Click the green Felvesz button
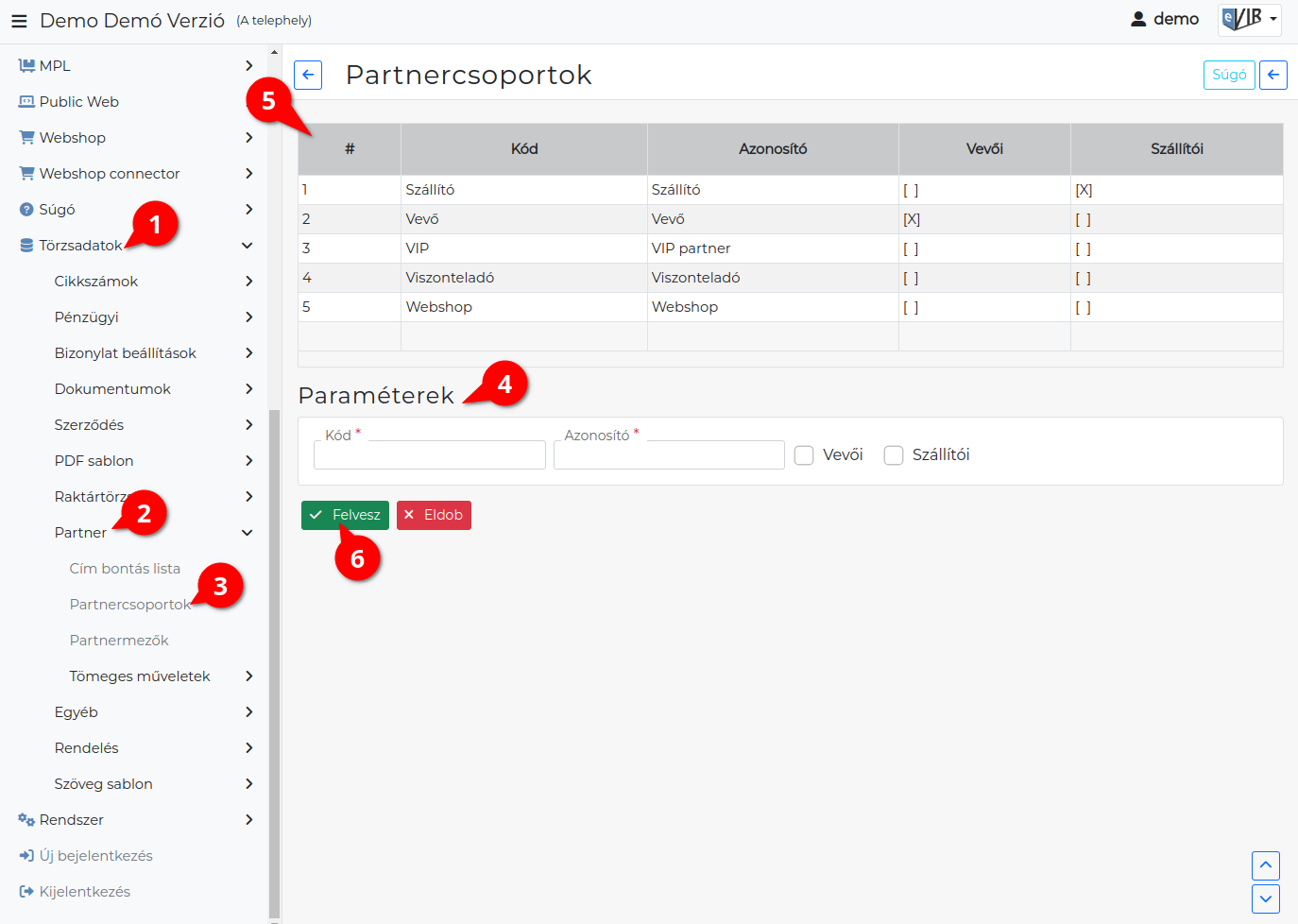The image size is (1298, 924). (x=345, y=515)
